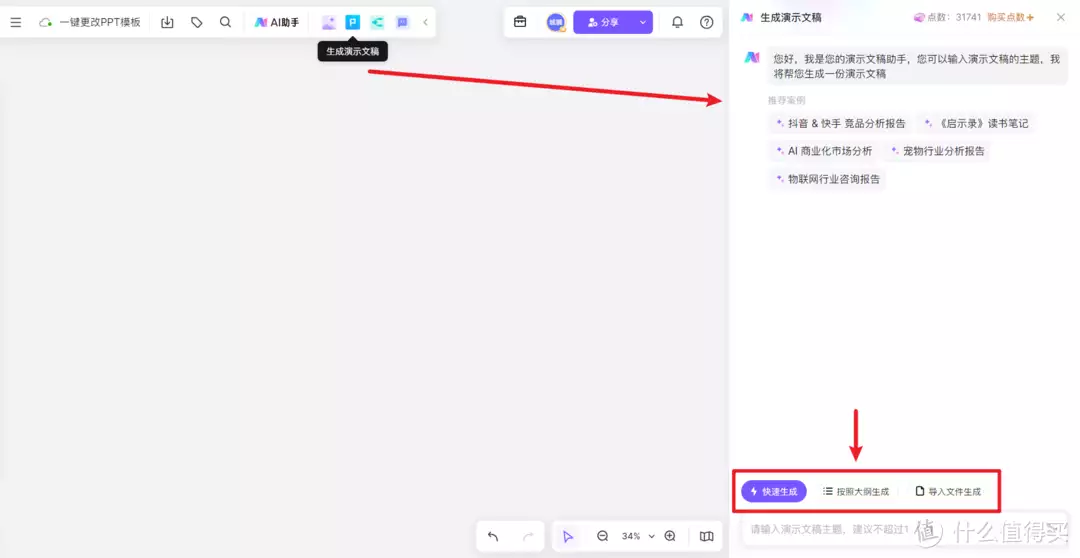Click the redo arrow icon
Screen dimensions: 1080x558
coord(528,536)
